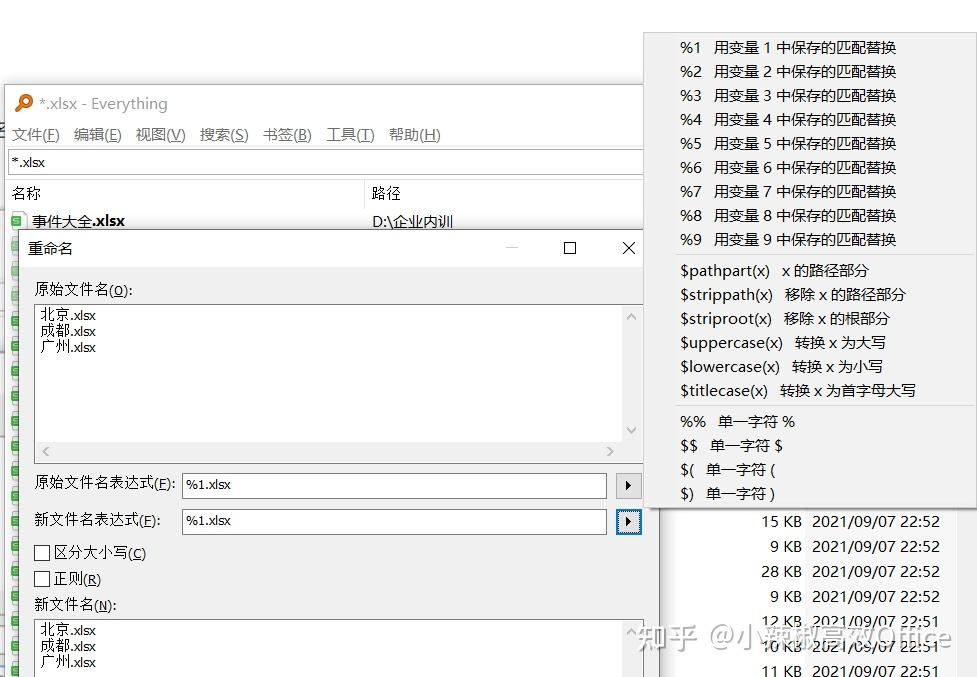Viewport: 977px width, 677px height.
Task: Click up arrow of 原始文件名 list scrollbar
Action: 631,316
